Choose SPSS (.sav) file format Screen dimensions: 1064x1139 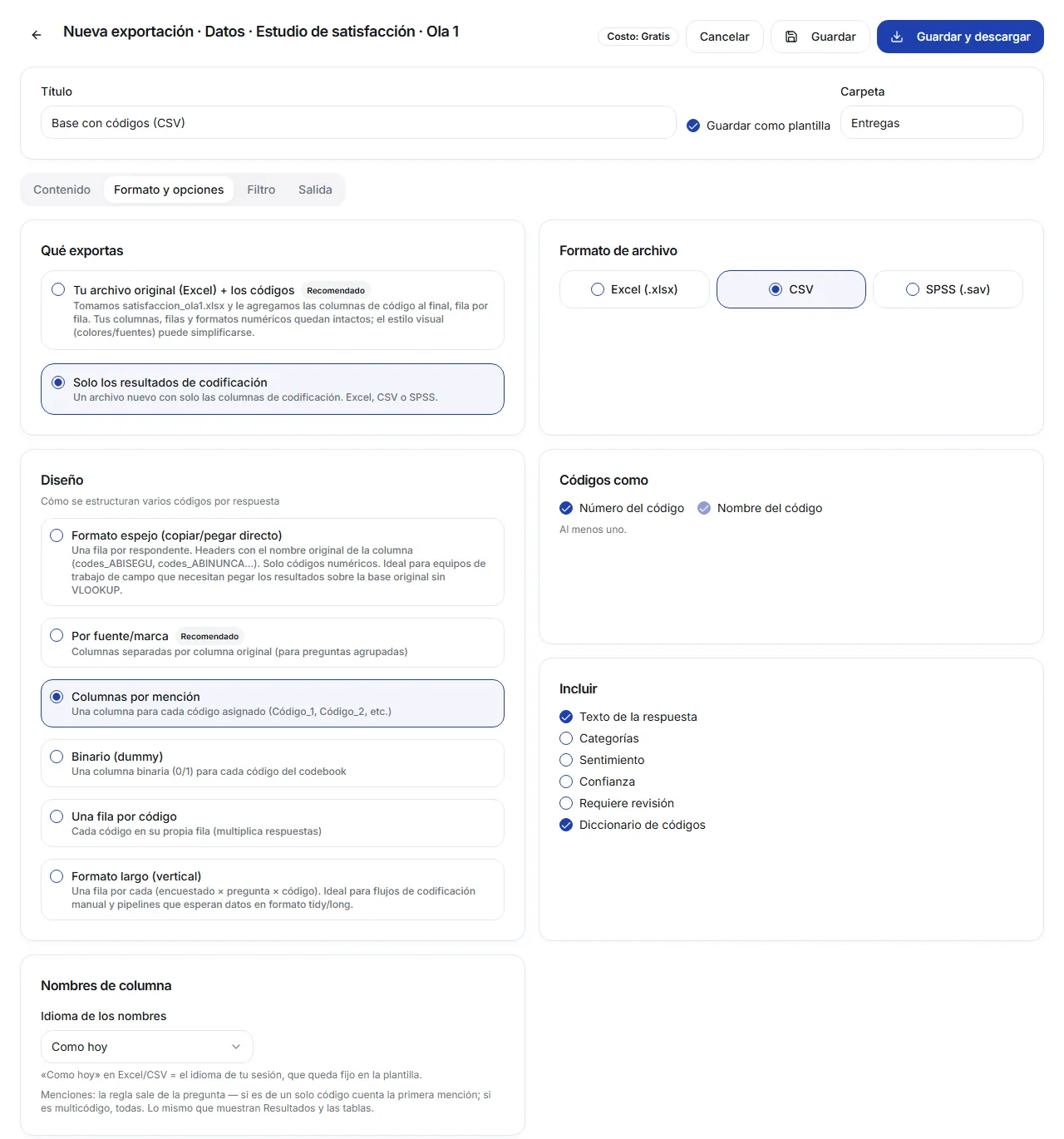948,289
